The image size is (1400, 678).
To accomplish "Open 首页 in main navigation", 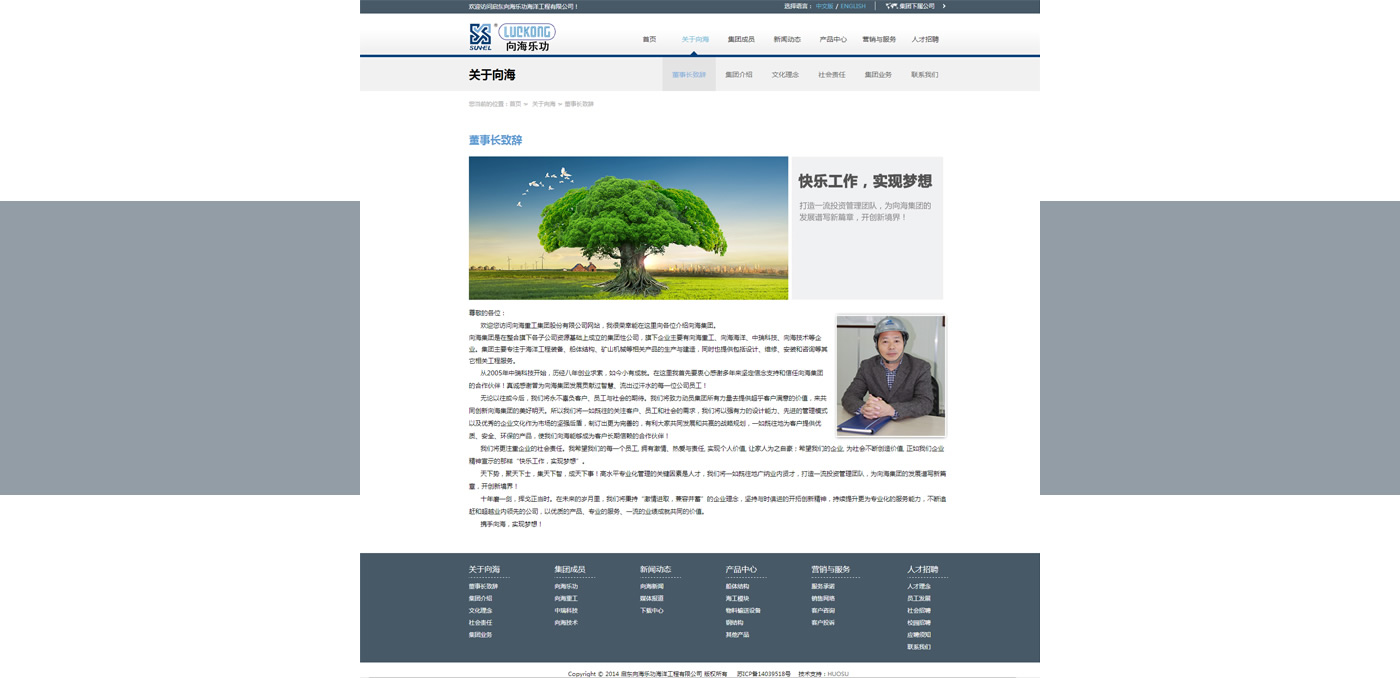I will click(x=649, y=40).
